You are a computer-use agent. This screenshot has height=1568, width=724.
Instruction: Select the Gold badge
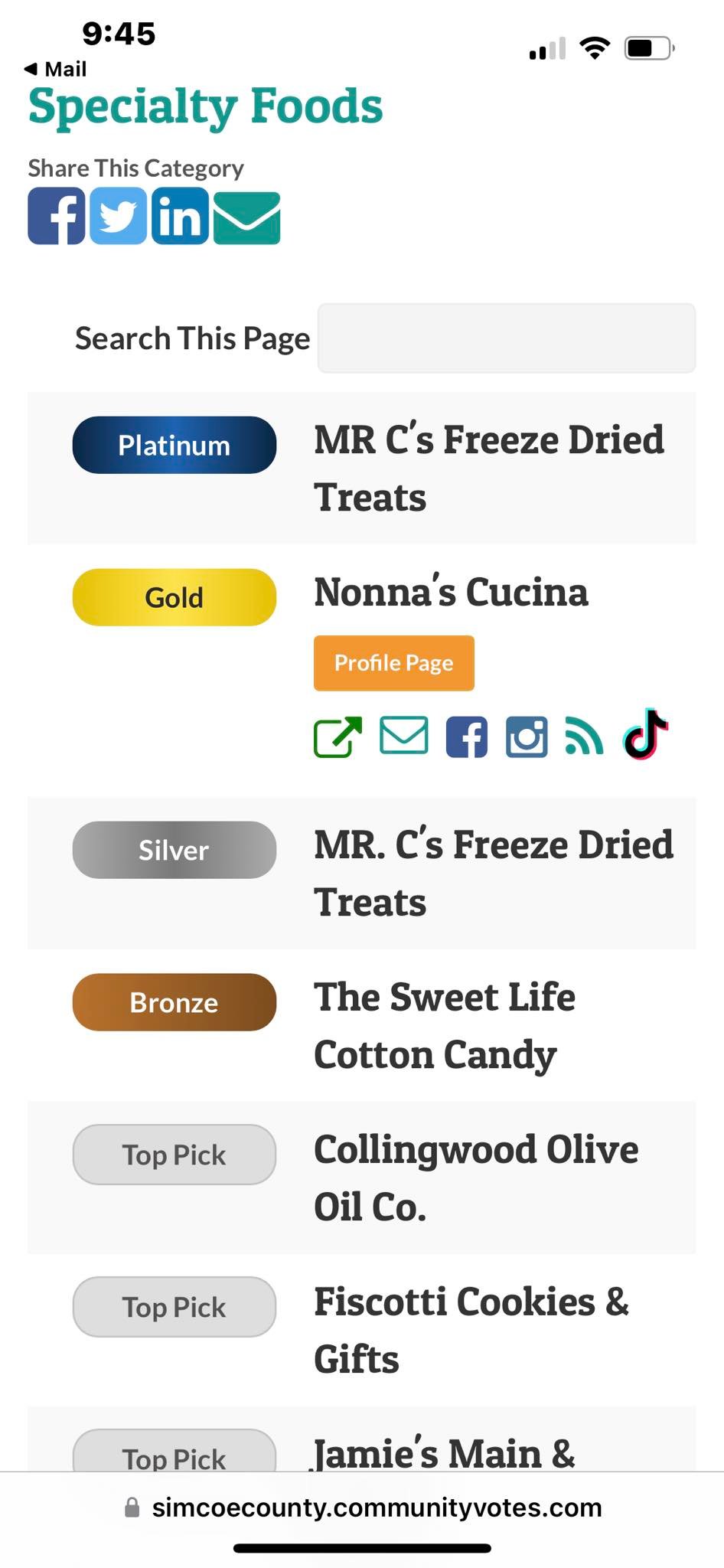[174, 597]
